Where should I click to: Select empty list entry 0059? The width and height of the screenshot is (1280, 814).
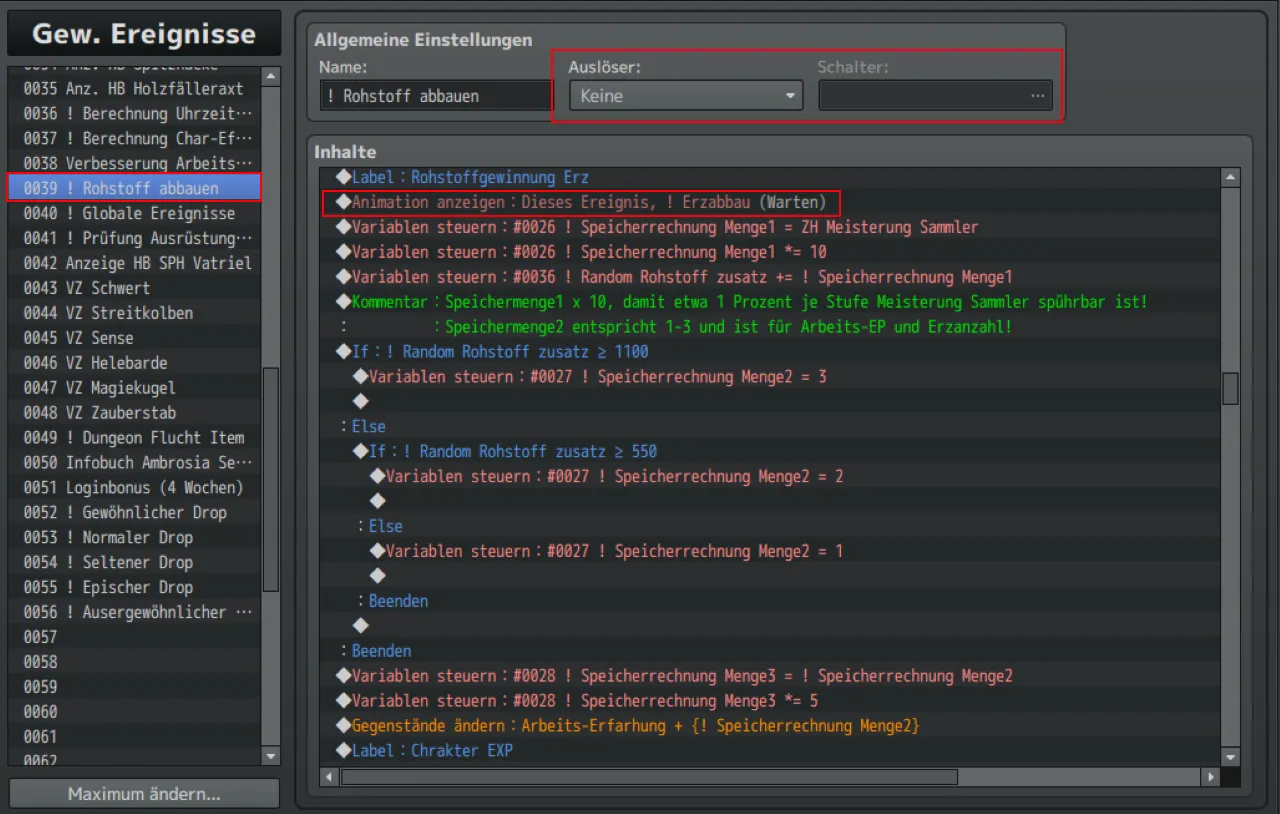click(134, 688)
